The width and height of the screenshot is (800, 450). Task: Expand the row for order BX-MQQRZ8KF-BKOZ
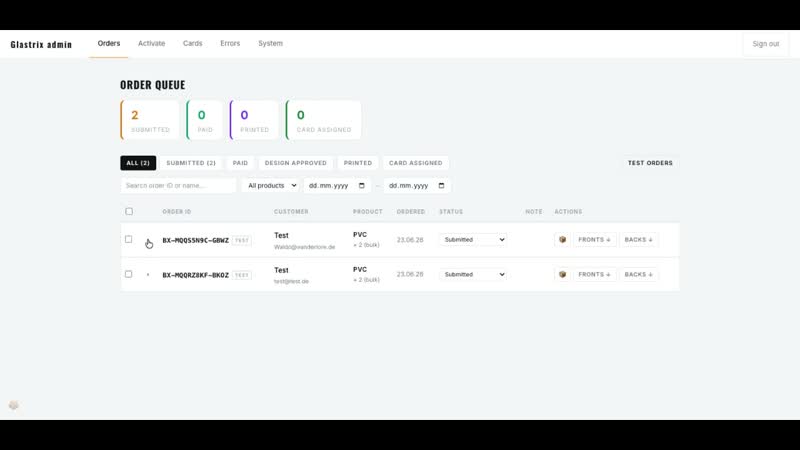[x=148, y=274]
